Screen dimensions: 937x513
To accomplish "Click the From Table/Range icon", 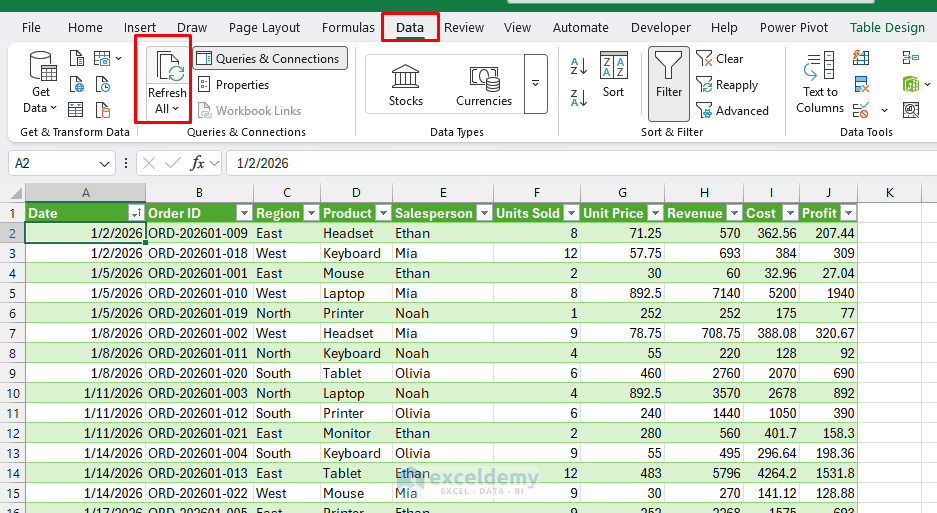I will tap(76, 110).
